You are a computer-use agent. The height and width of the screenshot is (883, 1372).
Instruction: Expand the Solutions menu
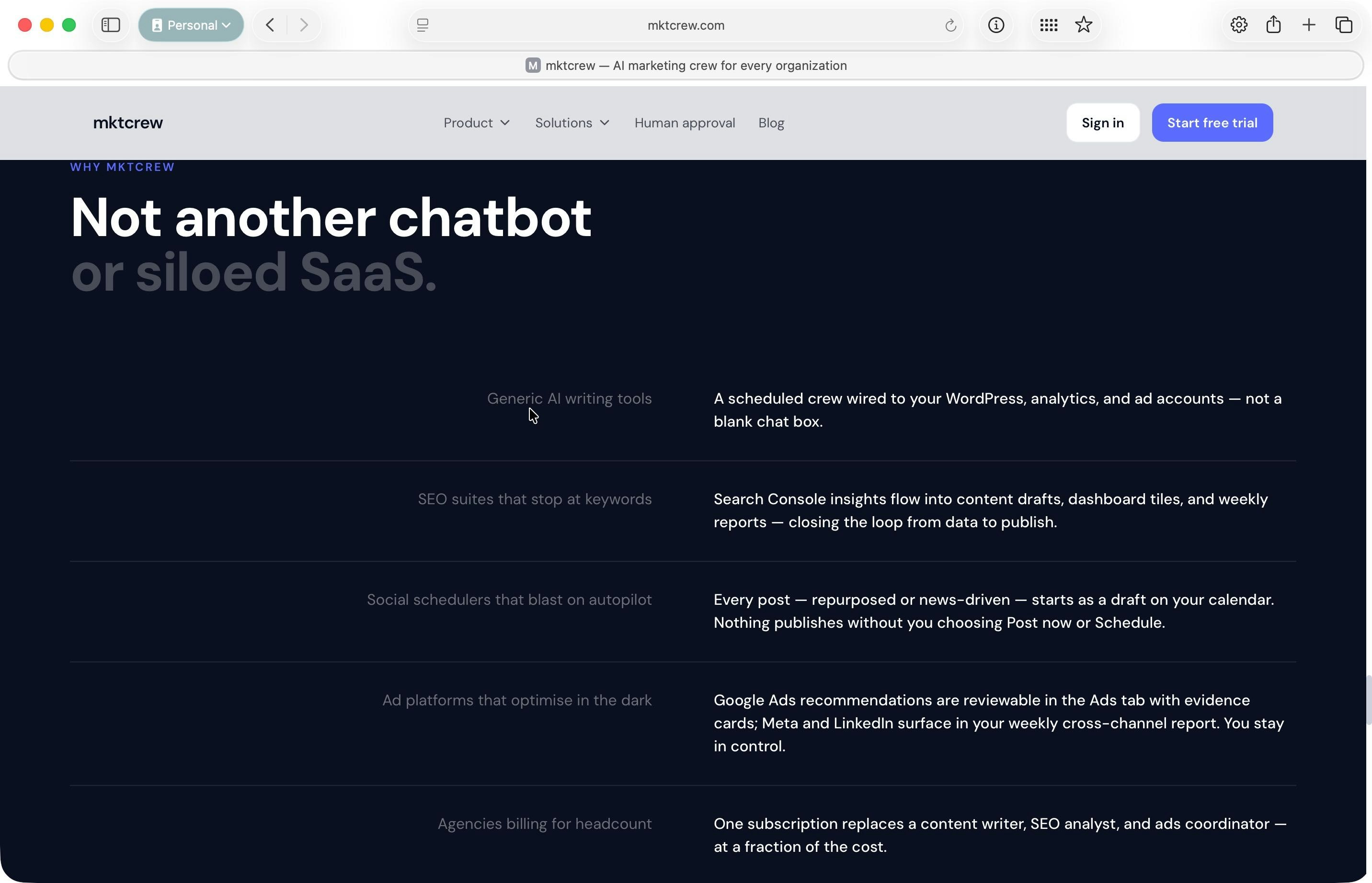click(x=572, y=123)
